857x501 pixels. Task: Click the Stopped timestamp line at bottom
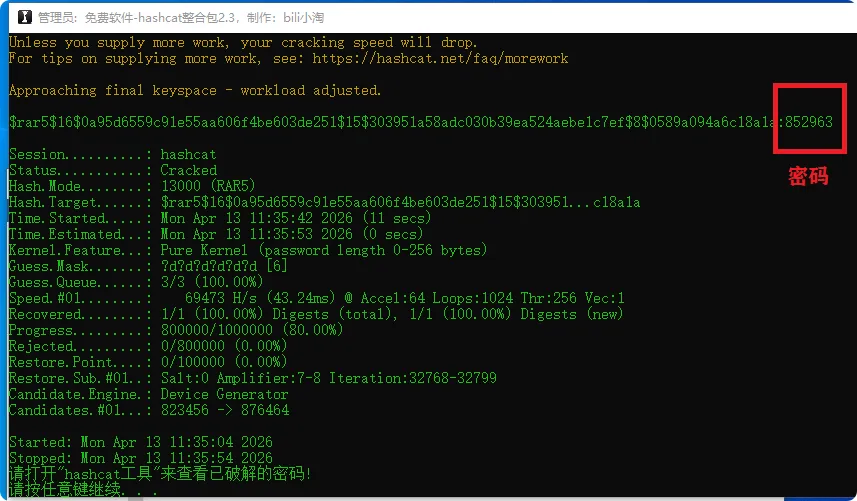(x=140, y=457)
